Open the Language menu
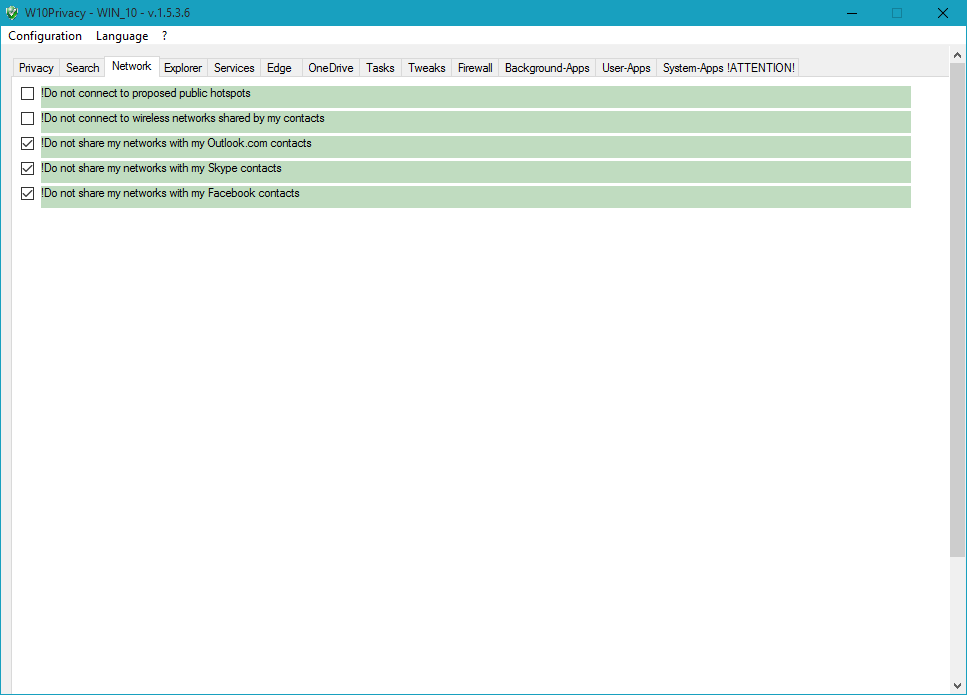Image resolution: width=967 pixels, height=695 pixels. [x=122, y=36]
